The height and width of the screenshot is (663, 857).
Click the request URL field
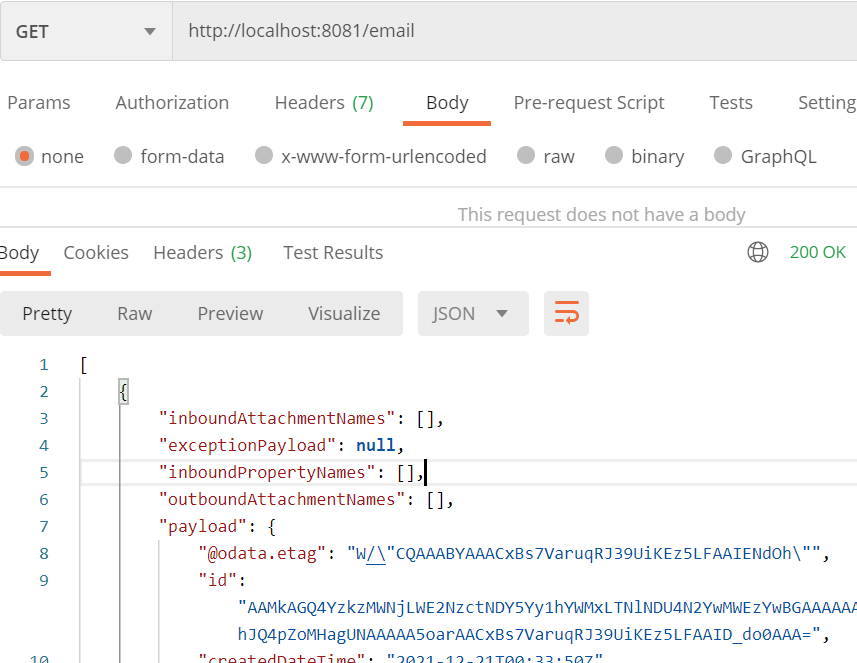pos(500,31)
